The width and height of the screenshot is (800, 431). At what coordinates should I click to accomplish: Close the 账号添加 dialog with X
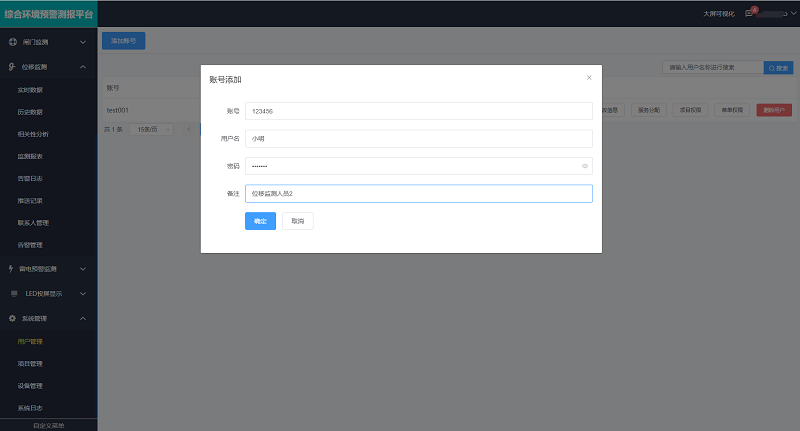point(589,77)
